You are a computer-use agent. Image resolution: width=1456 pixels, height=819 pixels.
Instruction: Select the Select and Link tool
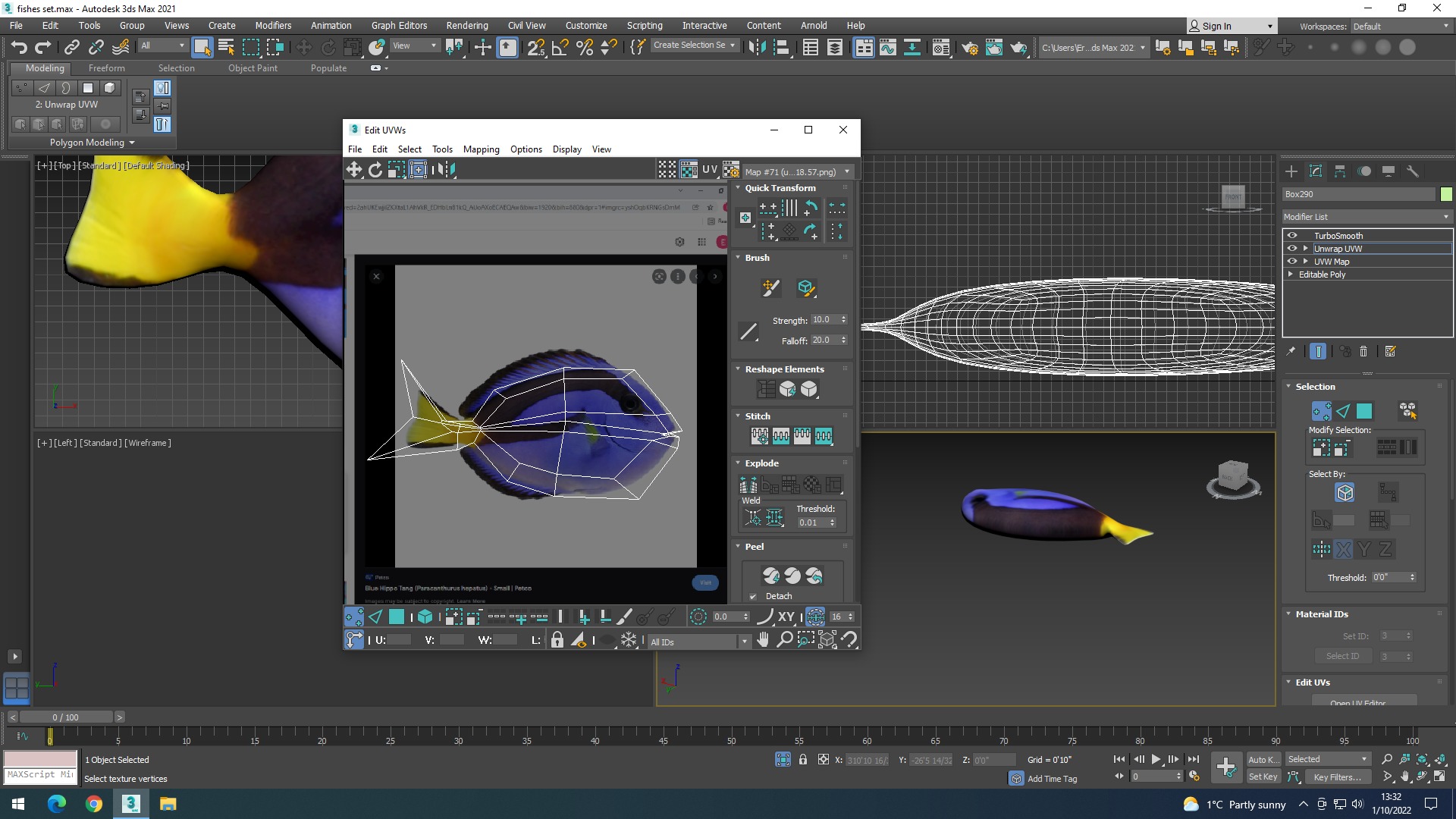[x=71, y=47]
